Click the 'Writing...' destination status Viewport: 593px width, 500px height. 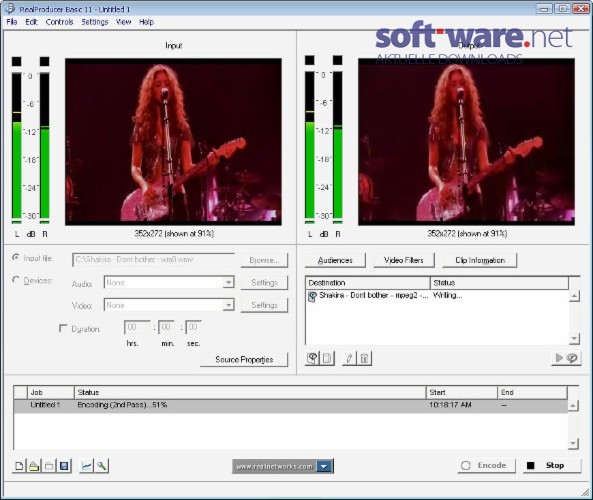(x=447, y=295)
